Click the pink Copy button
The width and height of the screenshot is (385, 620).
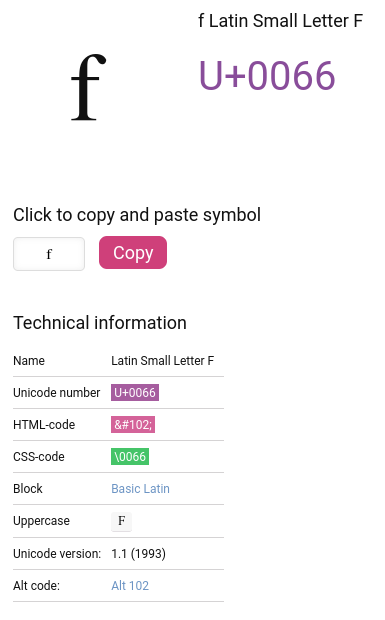click(x=133, y=253)
